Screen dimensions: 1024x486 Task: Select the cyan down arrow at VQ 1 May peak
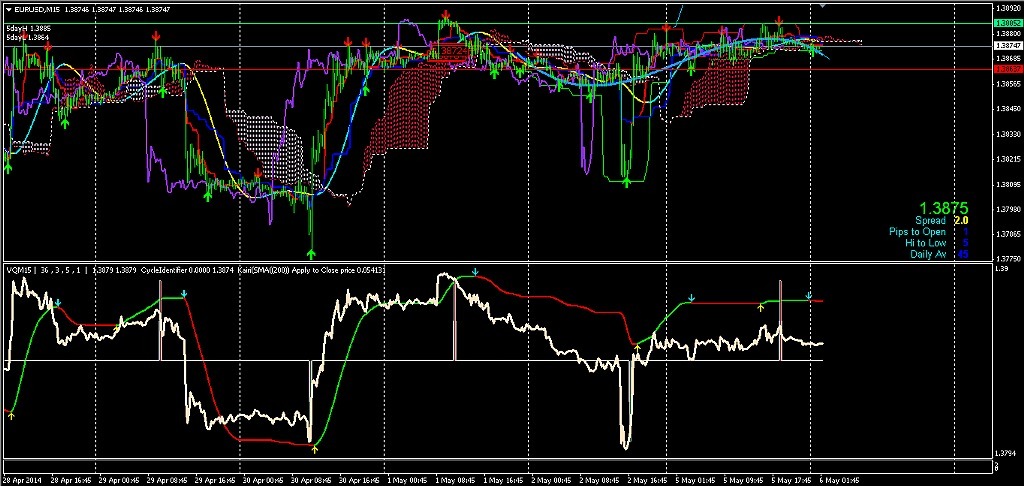coord(476,272)
